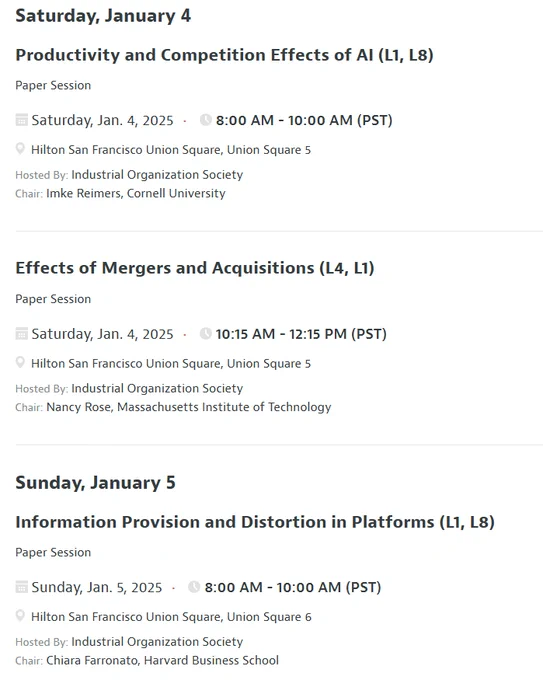Click chair Chiara Farronato, Harvard Business School
Viewport: 543px width, 680px height.
coord(162,660)
